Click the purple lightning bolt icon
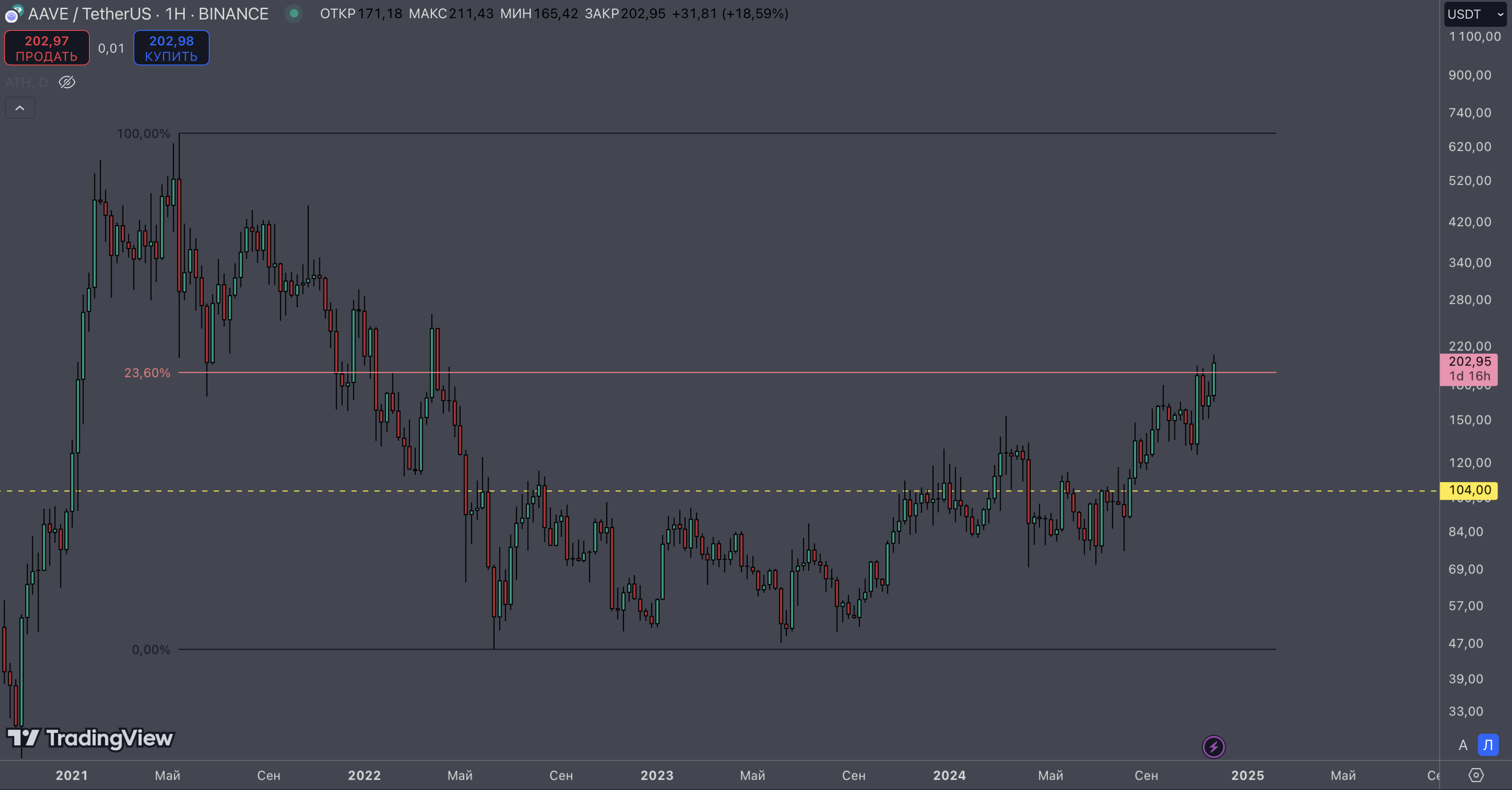The image size is (1512, 790). pos(1213,746)
